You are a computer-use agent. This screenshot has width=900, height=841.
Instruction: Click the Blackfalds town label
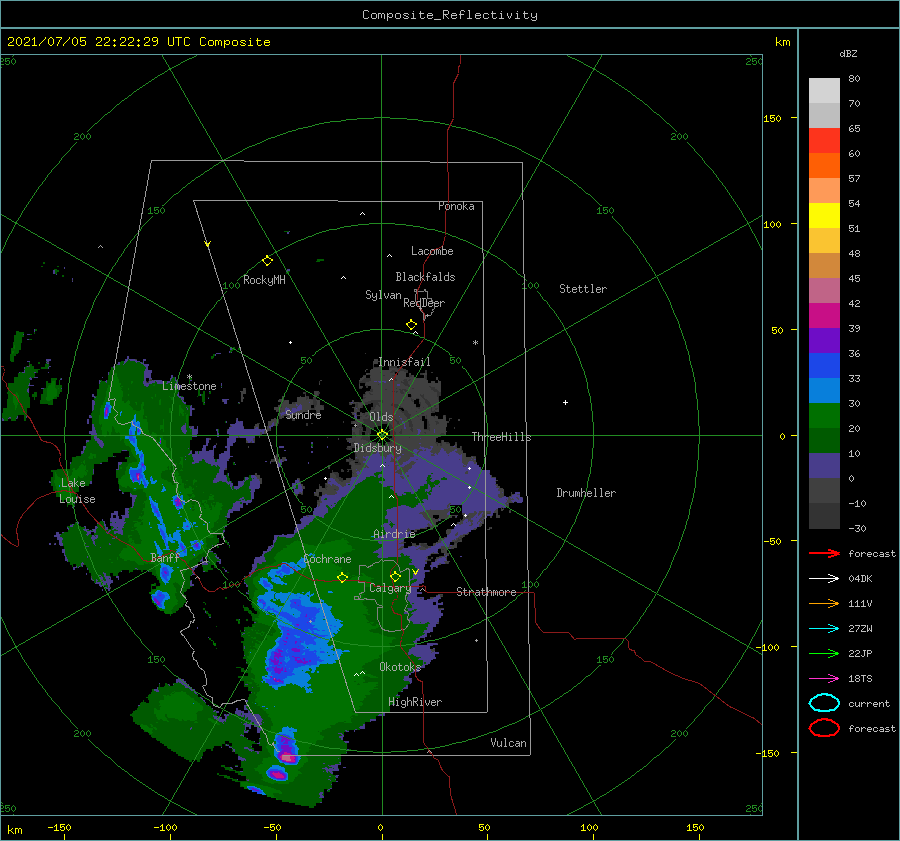[x=425, y=277]
